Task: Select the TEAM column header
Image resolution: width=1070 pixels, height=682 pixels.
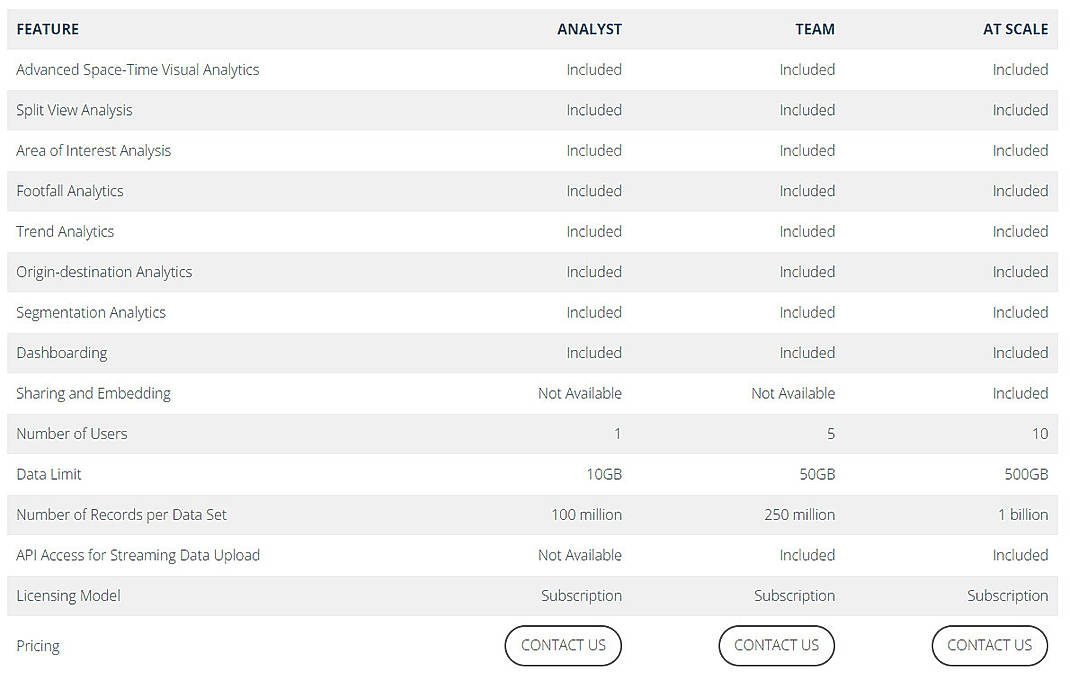Action: tap(815, 29)
